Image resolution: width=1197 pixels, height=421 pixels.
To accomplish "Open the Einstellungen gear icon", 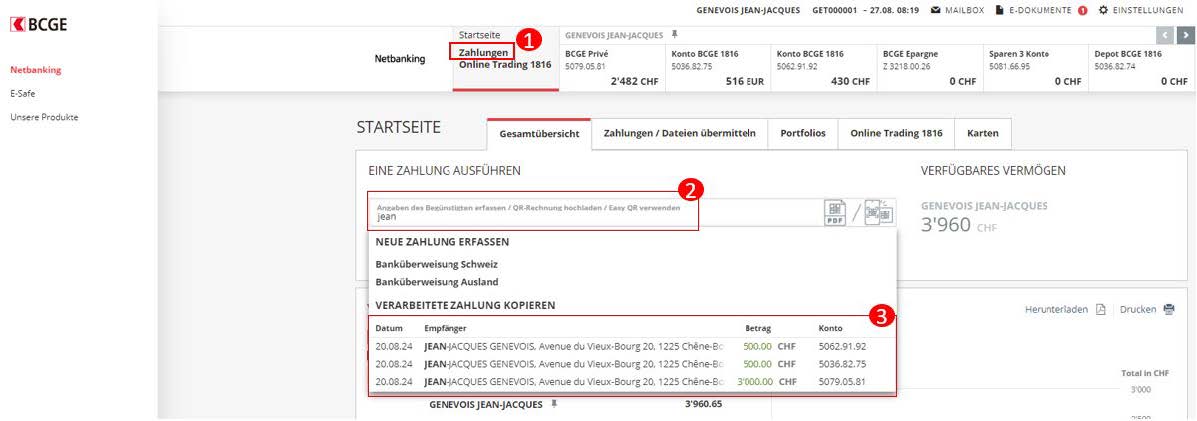I will coord(1103,11).
